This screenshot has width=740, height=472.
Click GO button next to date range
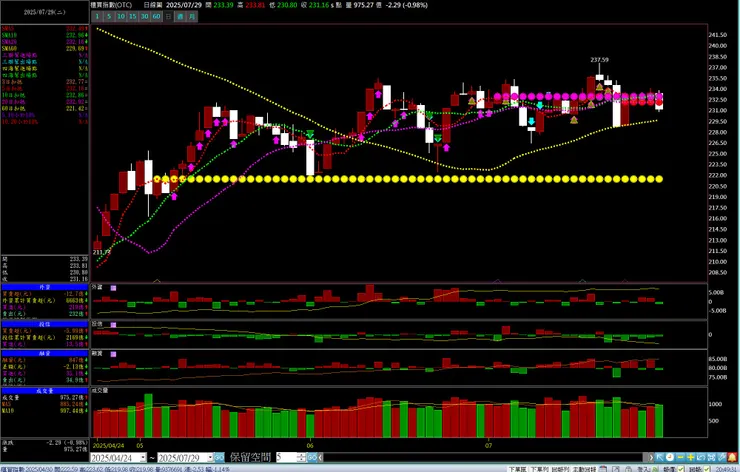tap(219, 457)
